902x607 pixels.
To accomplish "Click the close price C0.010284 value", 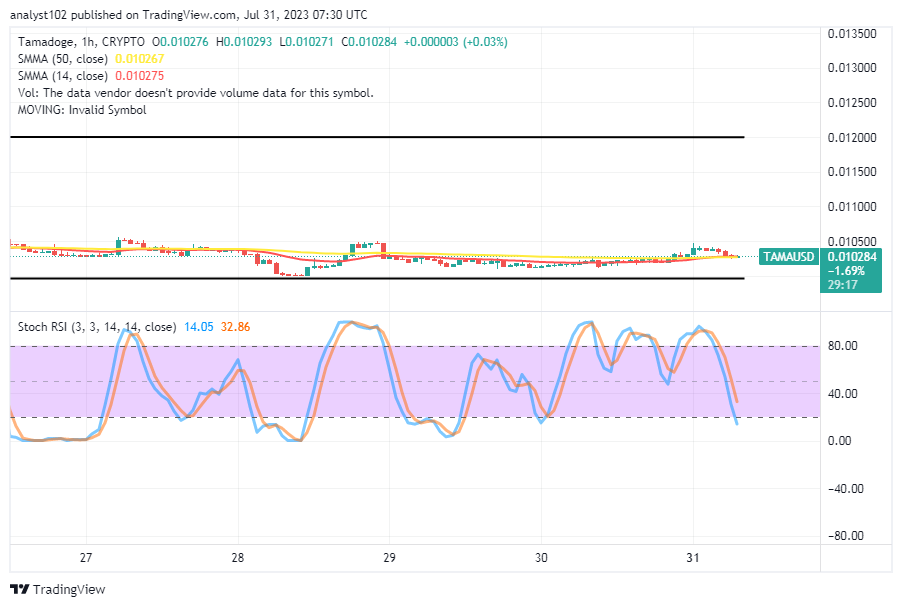I will (369, 42).
